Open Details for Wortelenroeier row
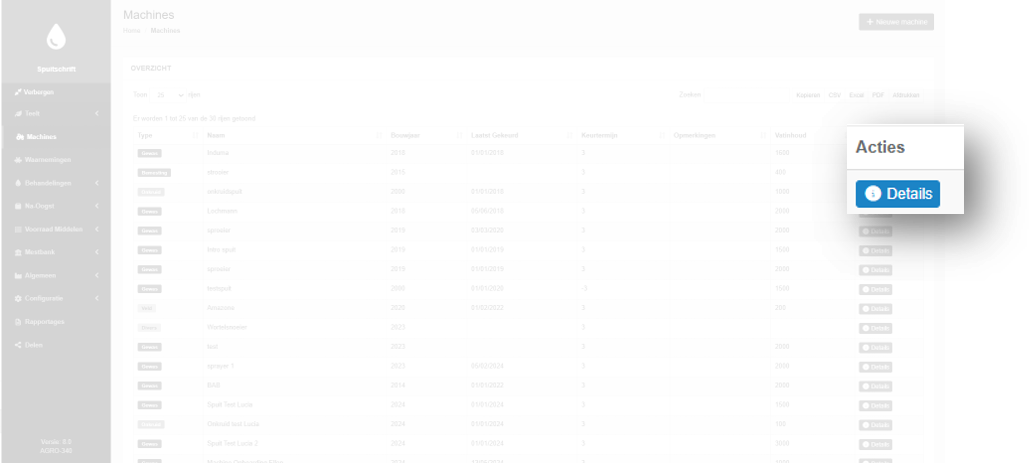Screen dimensions: 1029x463 click(875, 328)
